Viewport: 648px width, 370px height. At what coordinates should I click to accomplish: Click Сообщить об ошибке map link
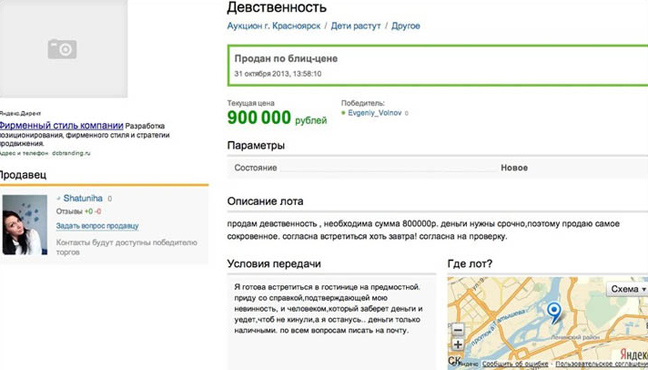point(515,364)
